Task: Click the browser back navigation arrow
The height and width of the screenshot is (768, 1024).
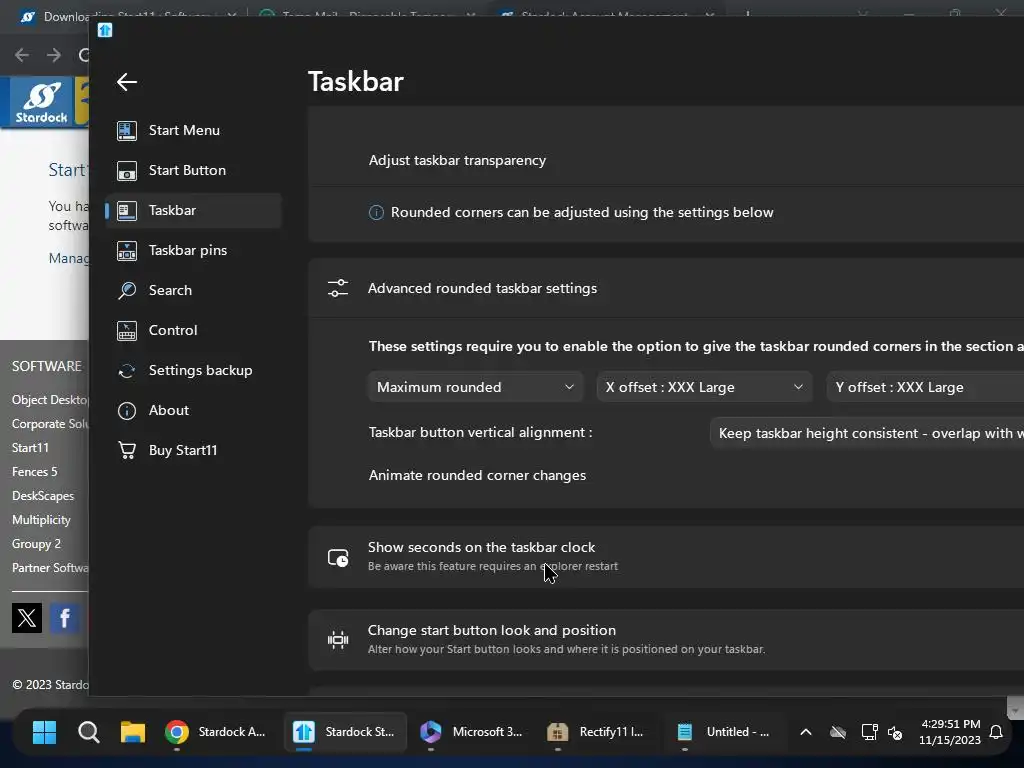Action: click(22, 55)
